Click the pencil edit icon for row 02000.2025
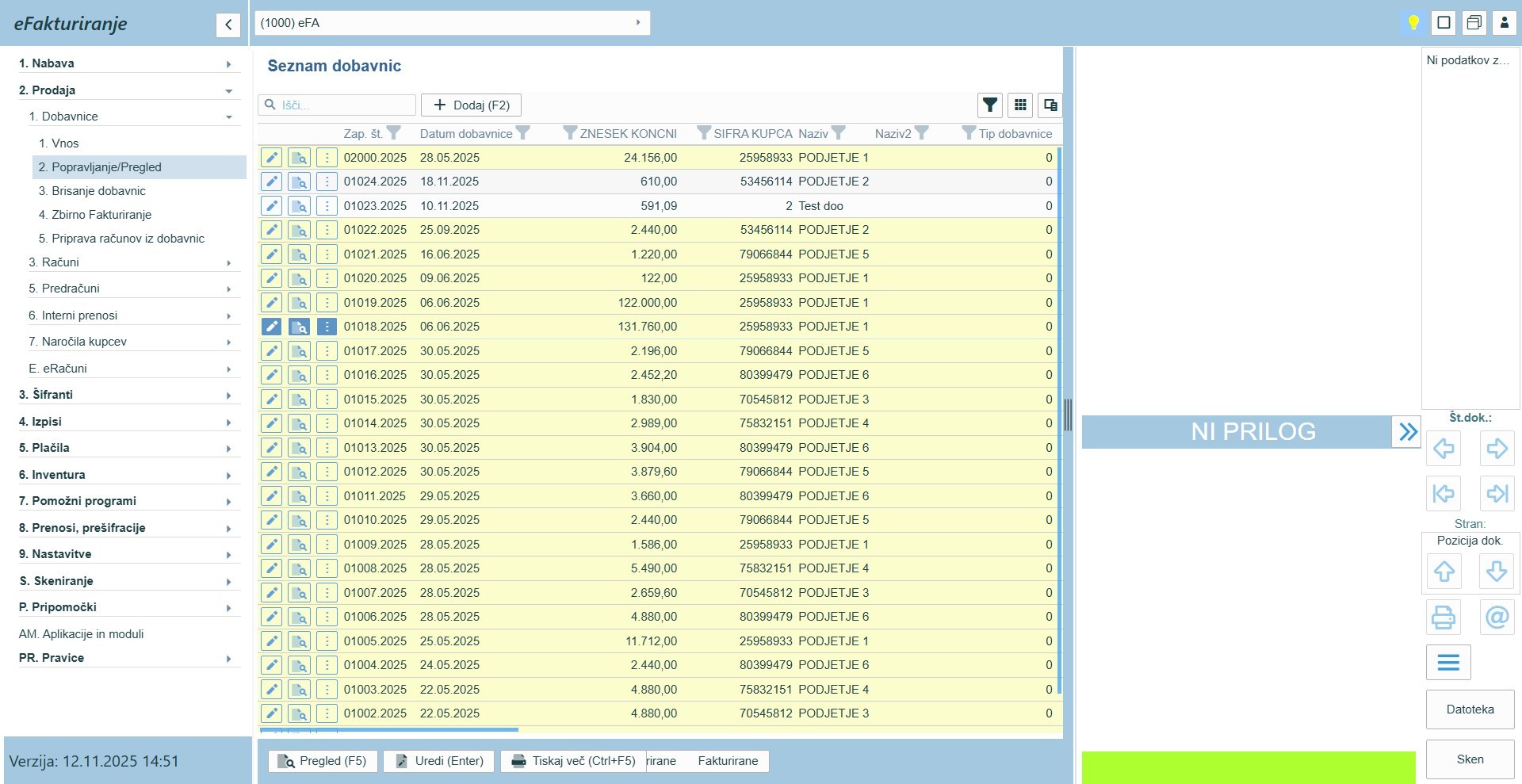This screenshot has width=1522, height=784. click(x=271, y=158)
